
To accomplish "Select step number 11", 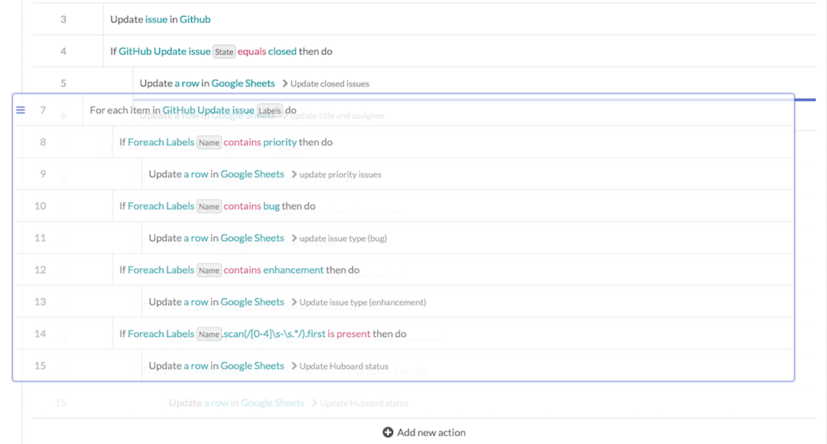I will point(40,238).
